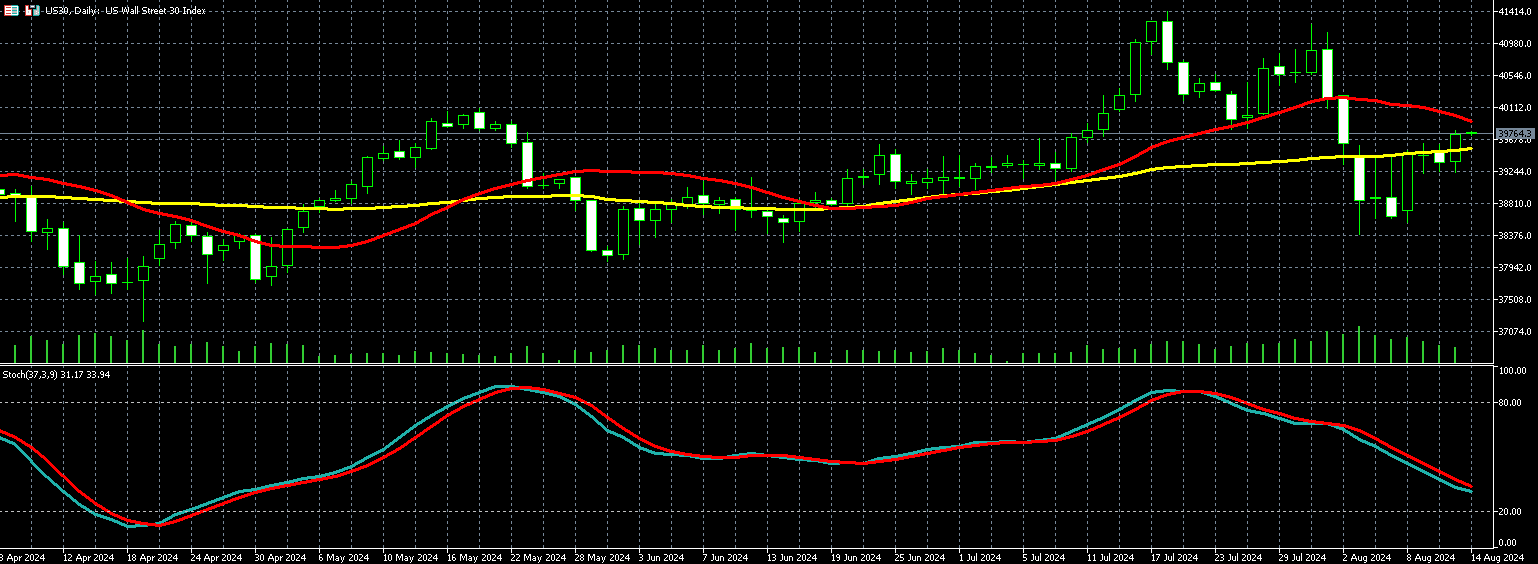Click the 22 May 2024 date label
Image resolution: width=1538 pixels, height=564 pixels.
[x=538, y=557]
